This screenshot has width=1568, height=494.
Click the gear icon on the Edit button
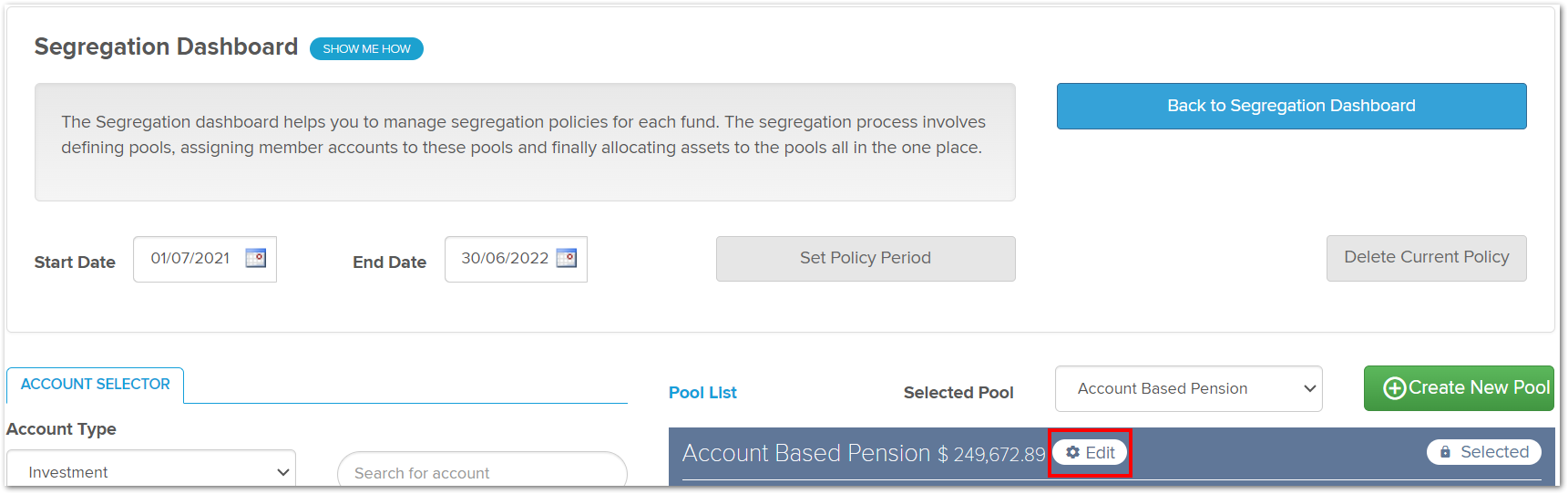(1073, 452)
